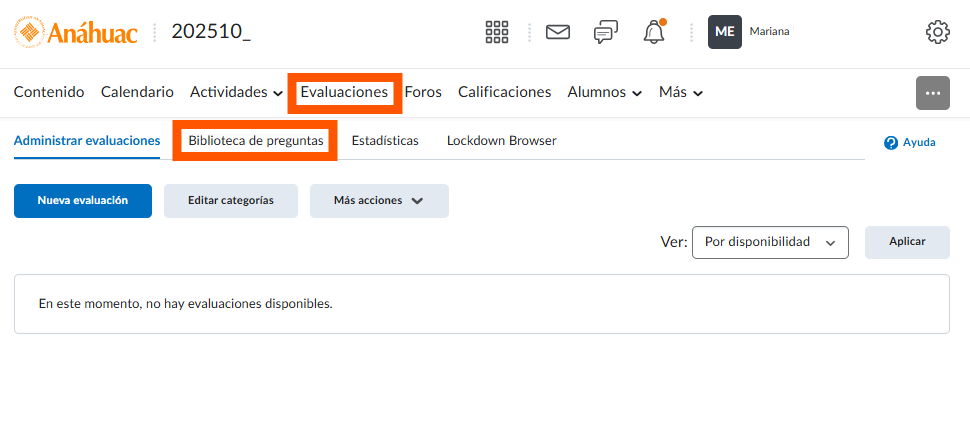Image resolution: width=970 pixels, height=435 pixels.
Task: Open the Por disponibilidad view selector
Action: [769, 242]
